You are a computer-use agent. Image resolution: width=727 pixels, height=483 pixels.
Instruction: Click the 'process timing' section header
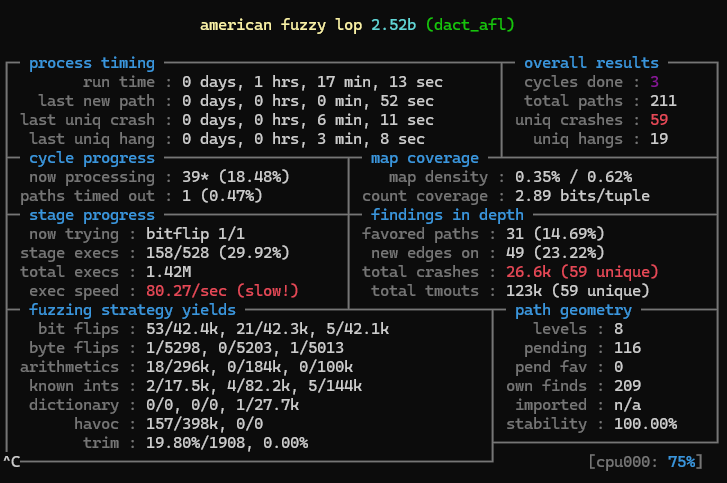[x=92, y=63]
